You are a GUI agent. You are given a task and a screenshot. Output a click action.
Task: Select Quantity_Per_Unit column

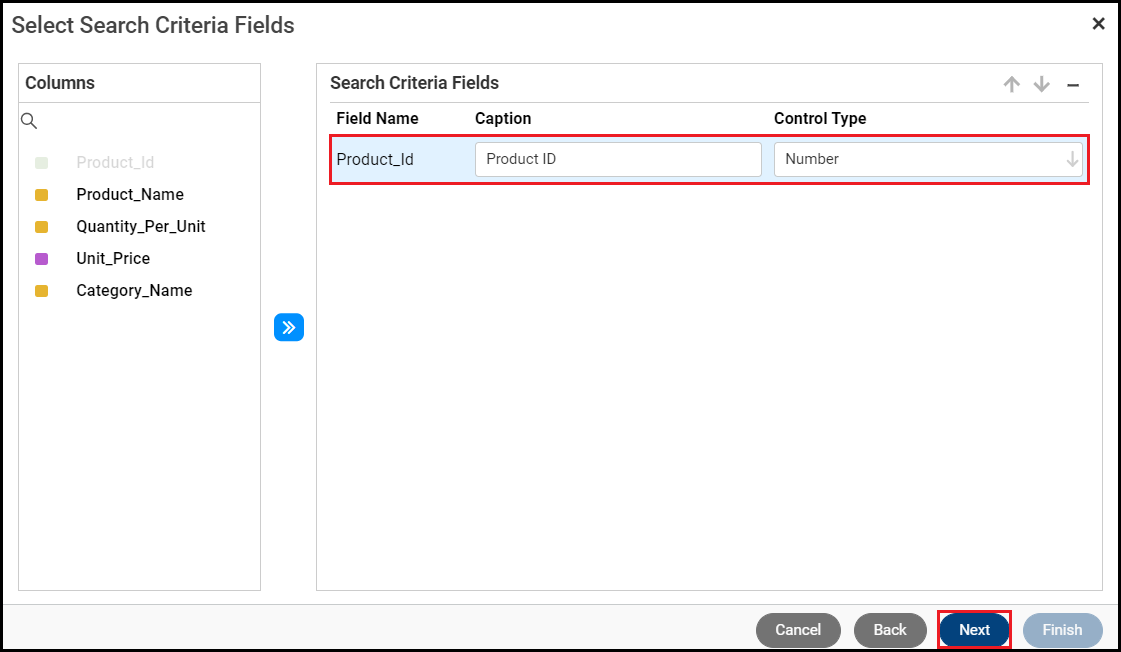[x=141, y=226]
